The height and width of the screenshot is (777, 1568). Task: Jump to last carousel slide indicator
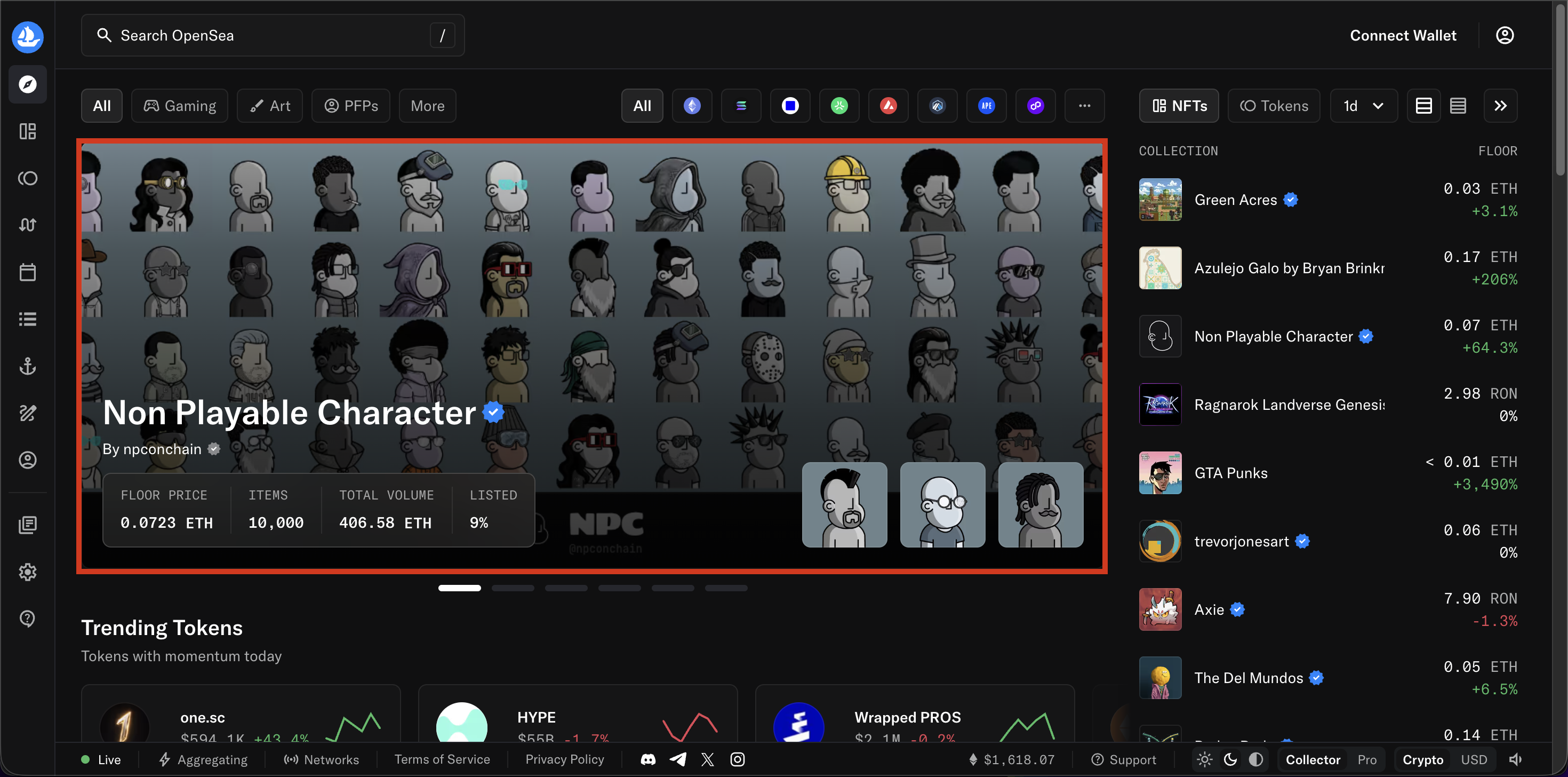725,588
